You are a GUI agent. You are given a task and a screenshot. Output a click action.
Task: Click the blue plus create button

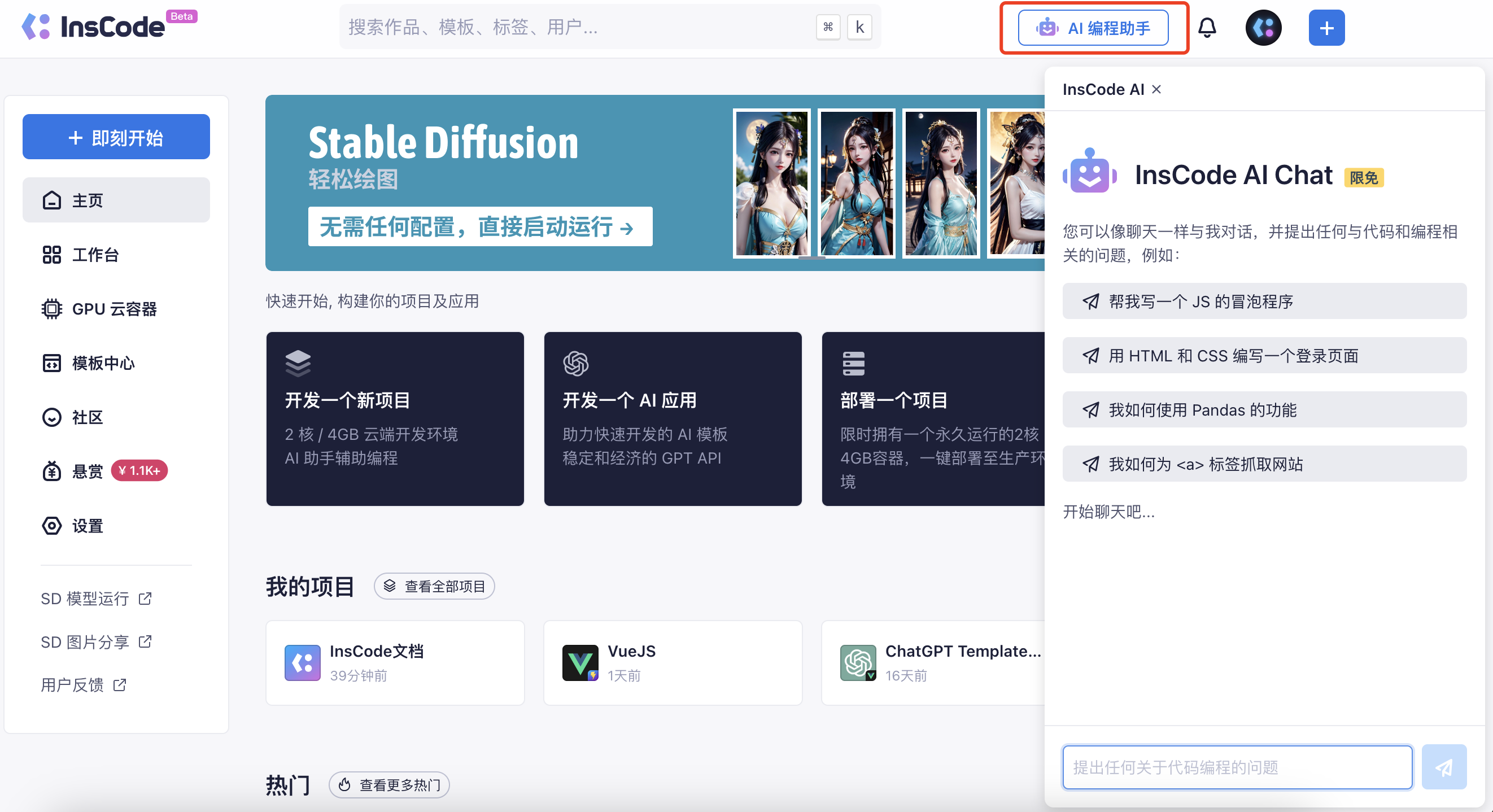(1326, 28)
